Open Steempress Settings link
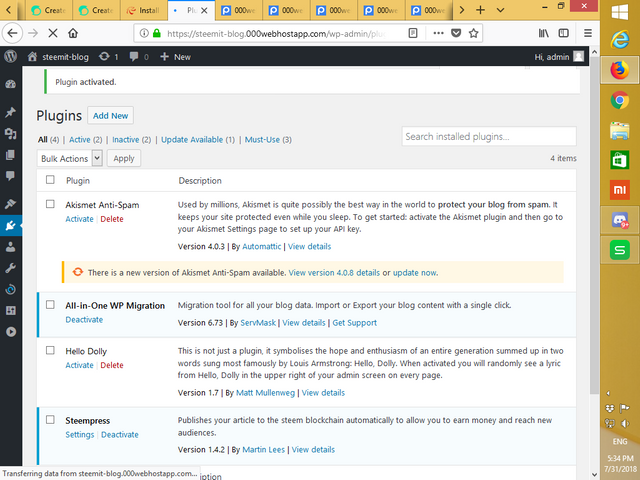Viewport: 640px width, 480px height. (x=80, y=435)
